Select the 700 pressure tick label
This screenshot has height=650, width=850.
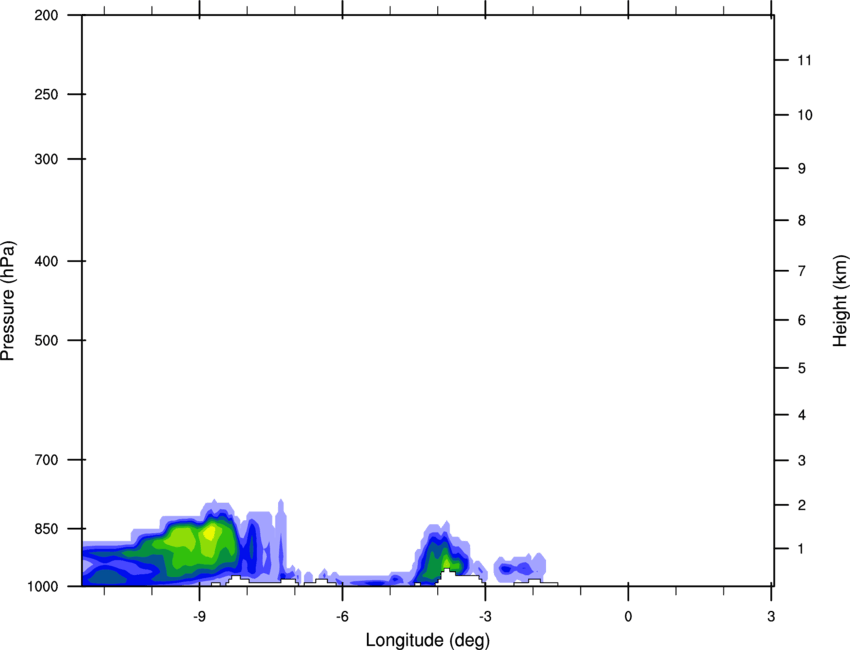click(x=46, y=460)
